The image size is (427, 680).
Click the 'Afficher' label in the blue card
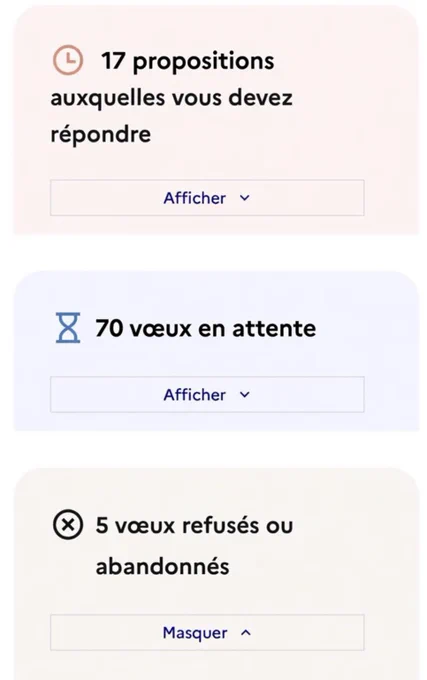click(x=195, y=395)
